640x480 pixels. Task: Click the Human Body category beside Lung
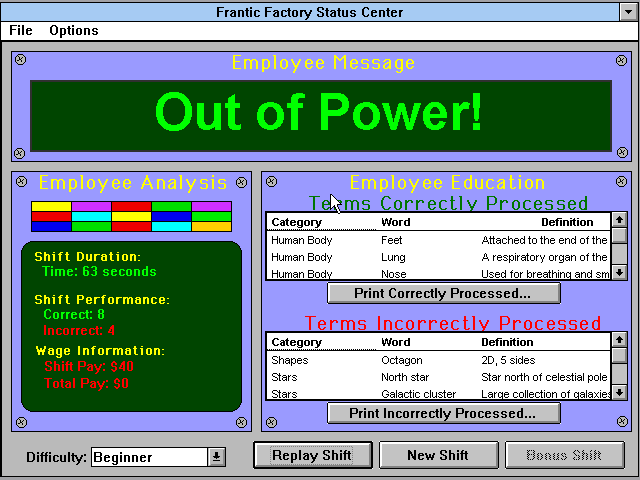[302, 257]
